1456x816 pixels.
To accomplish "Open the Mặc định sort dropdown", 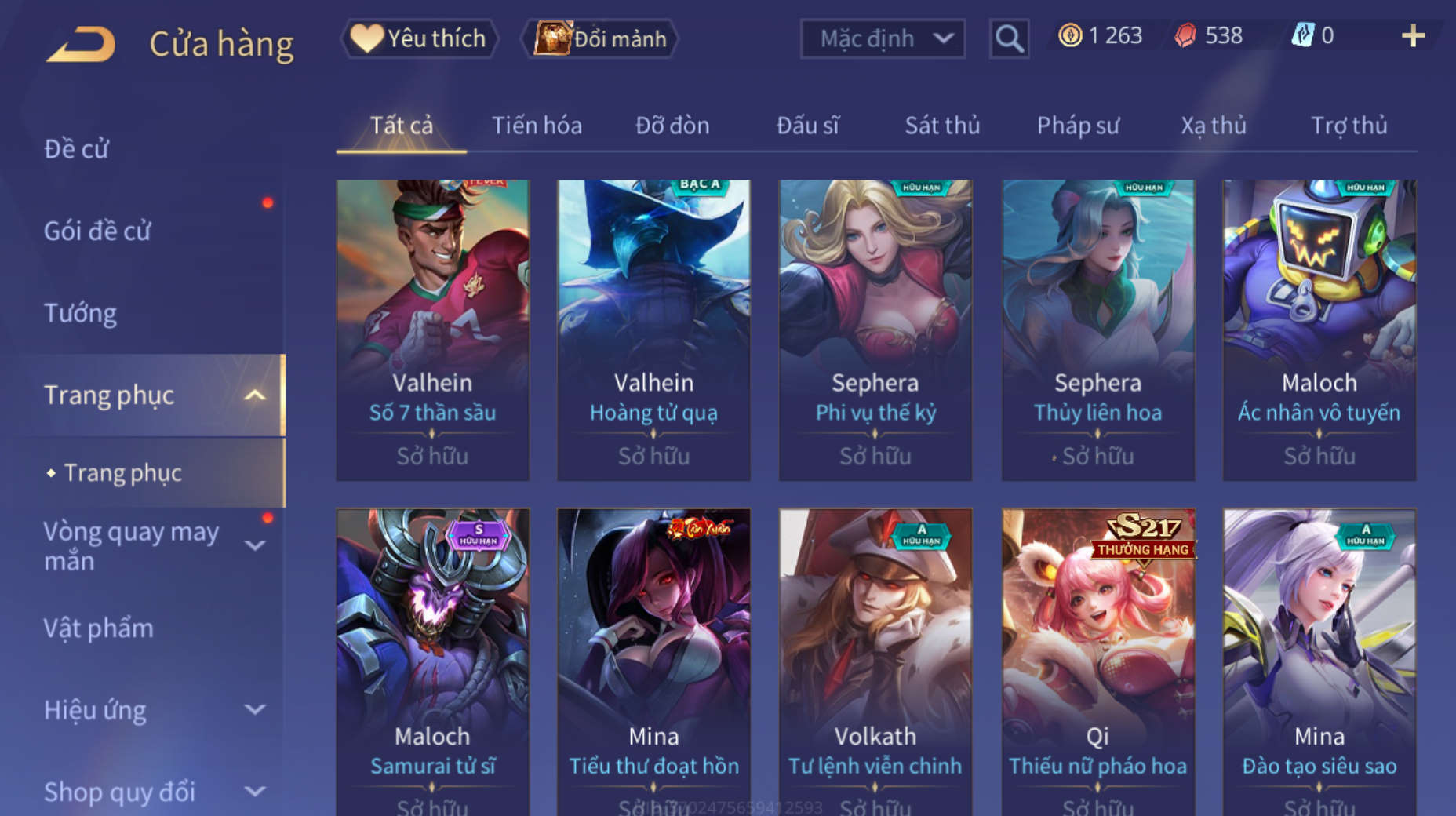I will (x=883, y=38).
